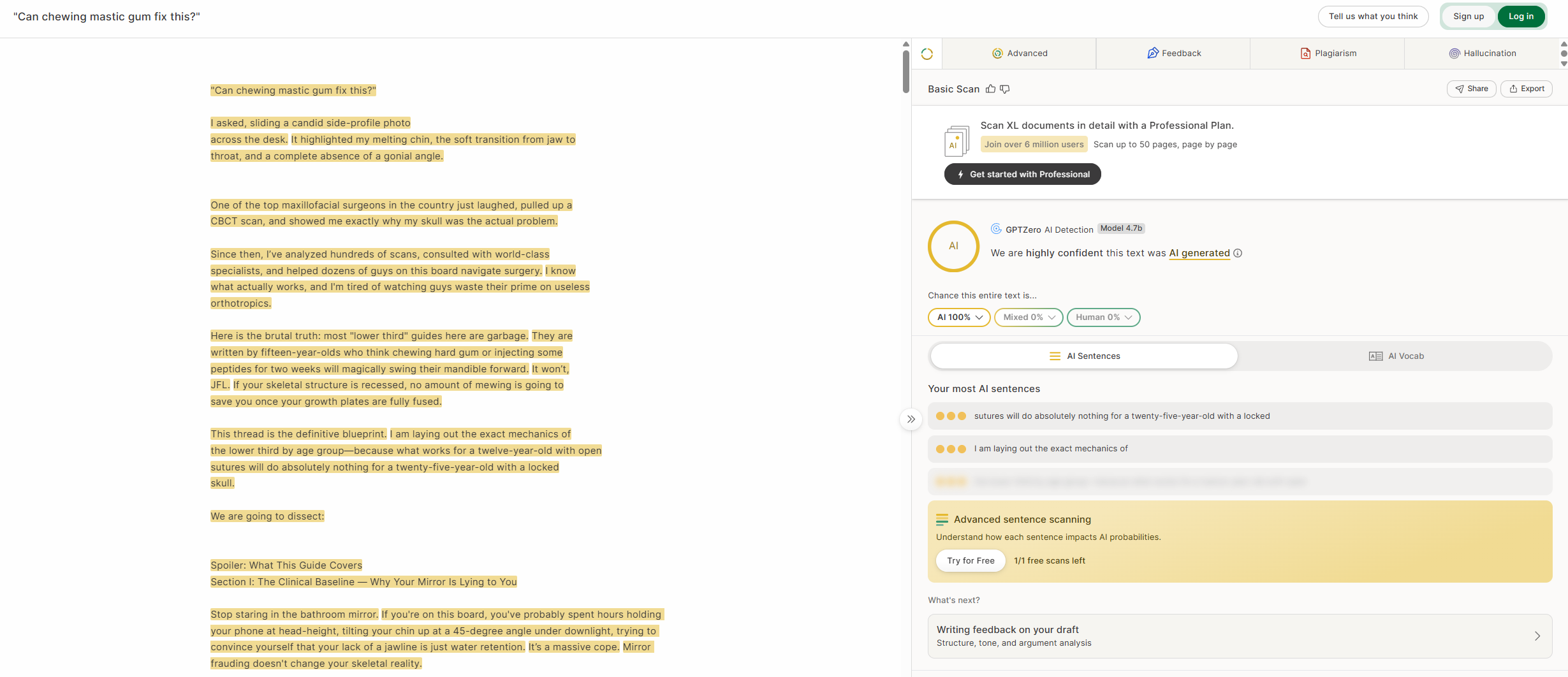Click the '1/1 free scans left' text
The image size is (1568, 677).
pyautogui.click(x=1049, y=561)
